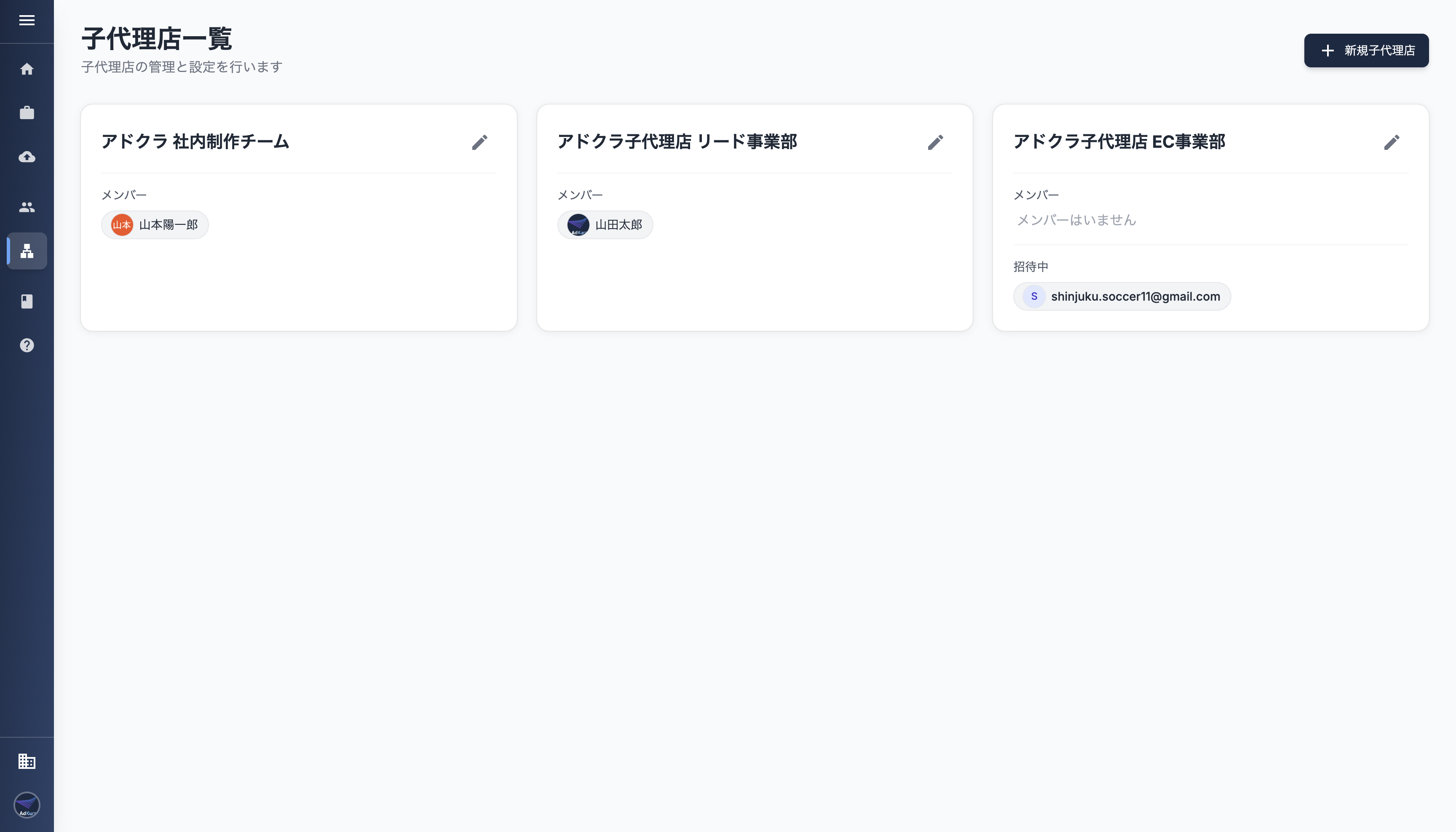Click the アドクラ子代理店 EC事業部 card title
This screenshot has height=832, width=1456.
pyautogui.click(x=1119, y=142)
